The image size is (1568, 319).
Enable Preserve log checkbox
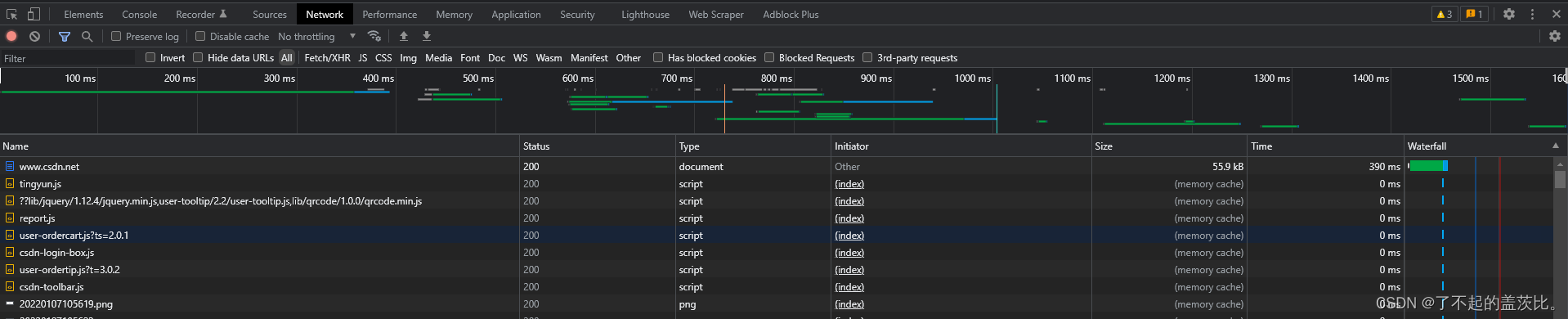coord(116,36)
